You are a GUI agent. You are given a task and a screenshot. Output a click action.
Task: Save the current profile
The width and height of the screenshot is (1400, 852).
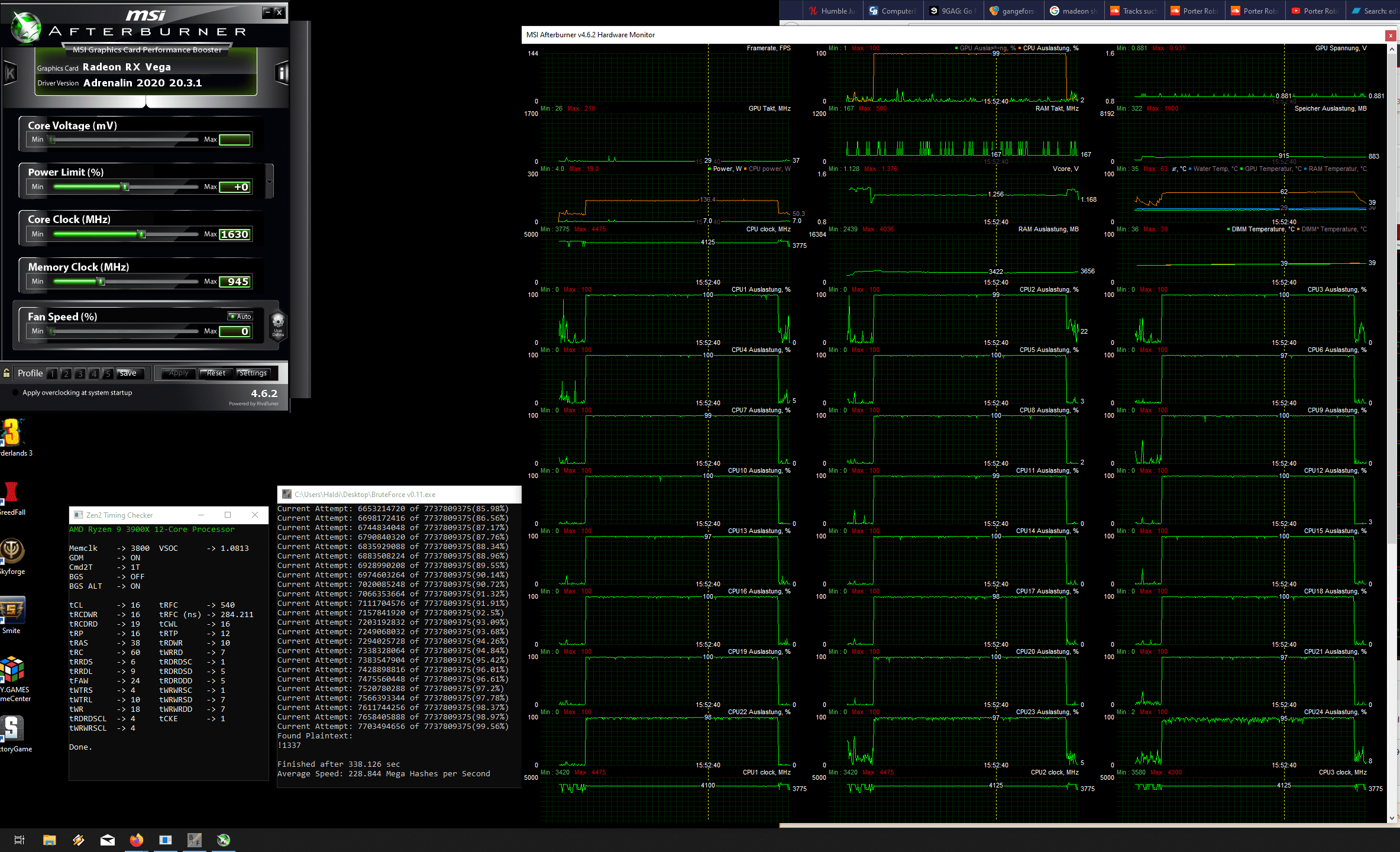point(130,373)
